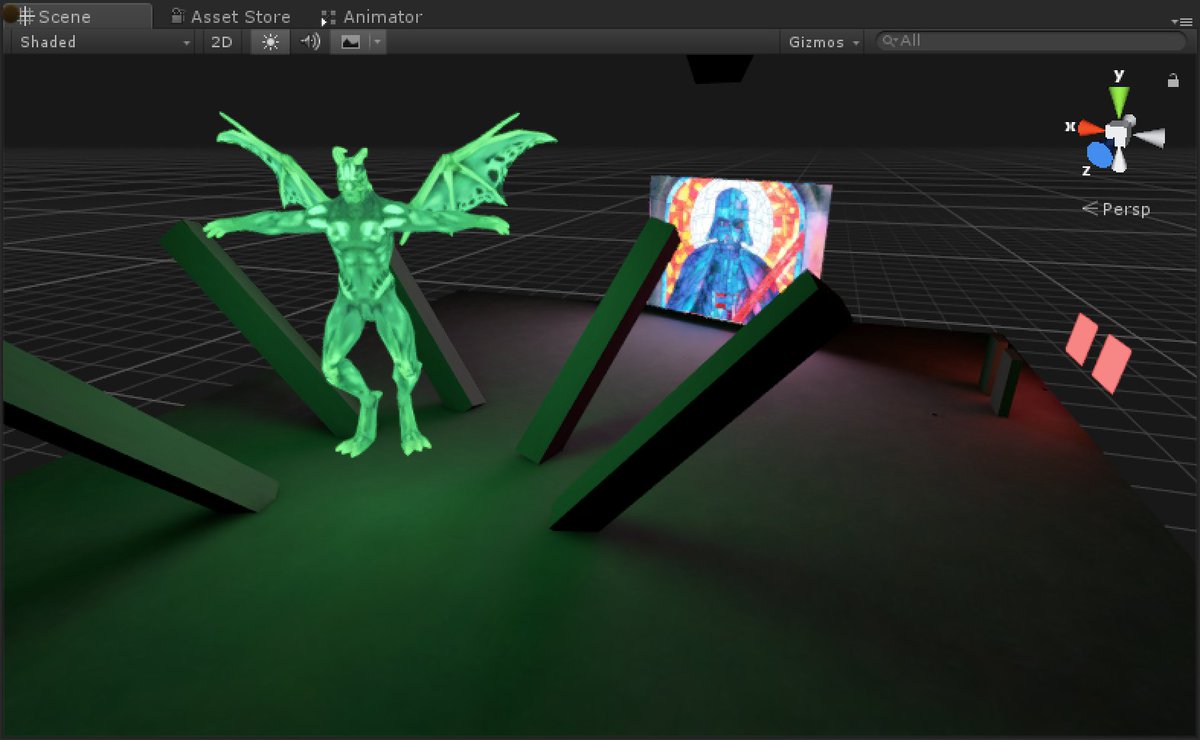This screenshot has height=740, width=1200.
Task: Toggle scene lighting sun icon
Action: [x=270, y=42]
